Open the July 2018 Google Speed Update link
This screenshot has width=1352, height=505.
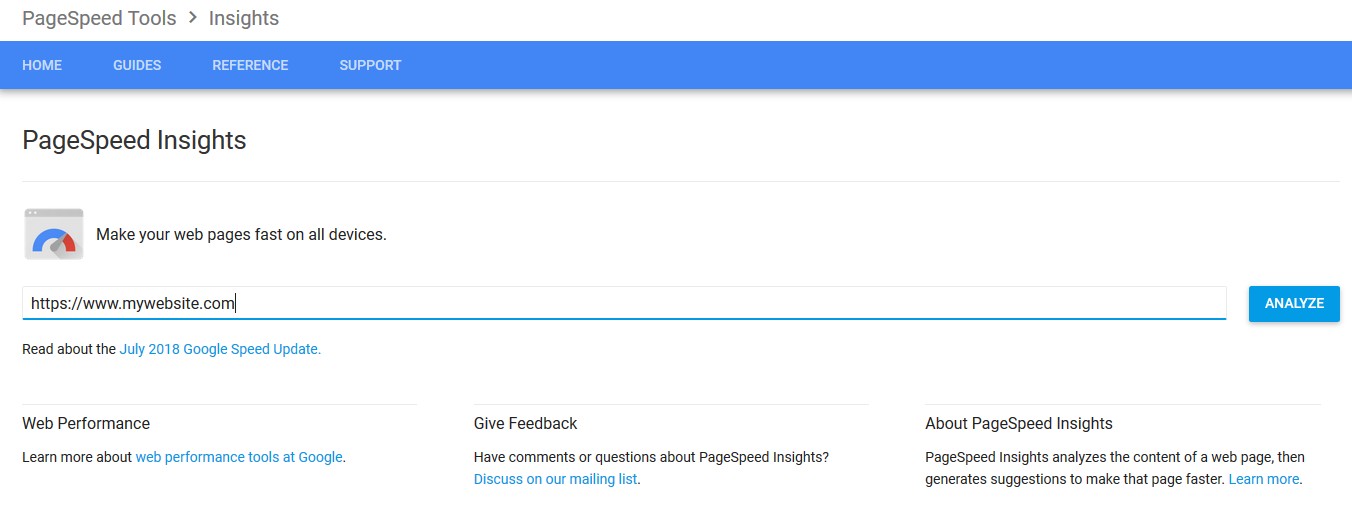click(220, 349)
